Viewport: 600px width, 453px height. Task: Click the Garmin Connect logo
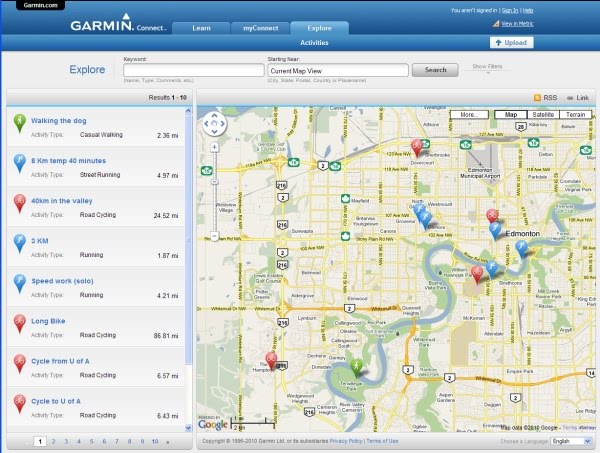click(x=118, y=23)
